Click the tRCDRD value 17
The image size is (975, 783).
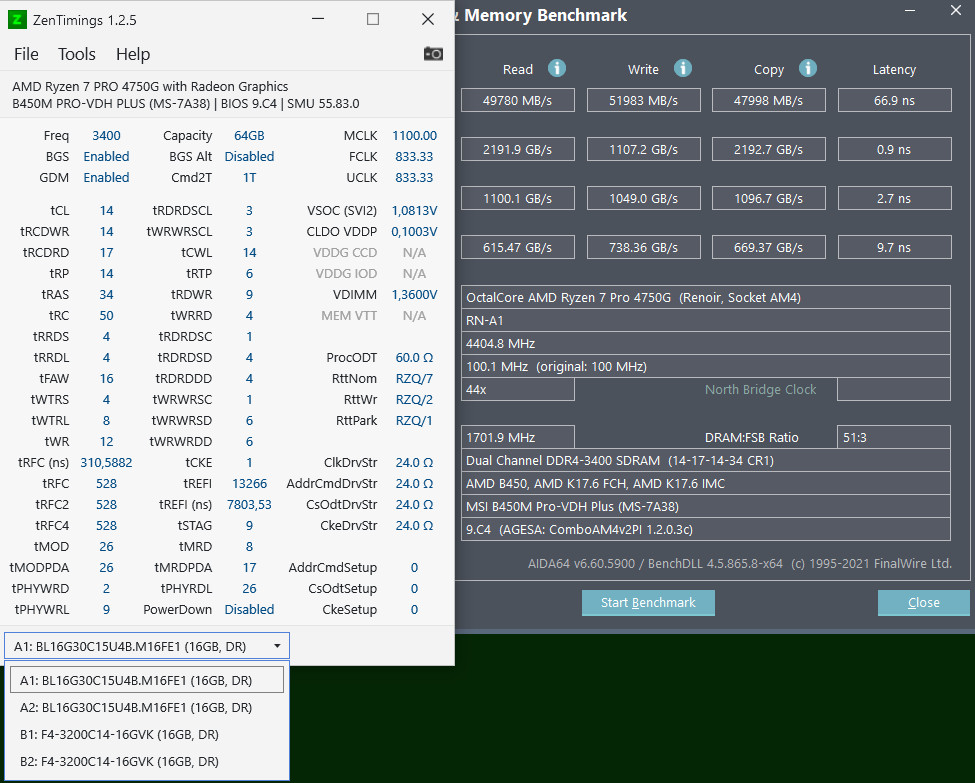click(x=106, y=253)
